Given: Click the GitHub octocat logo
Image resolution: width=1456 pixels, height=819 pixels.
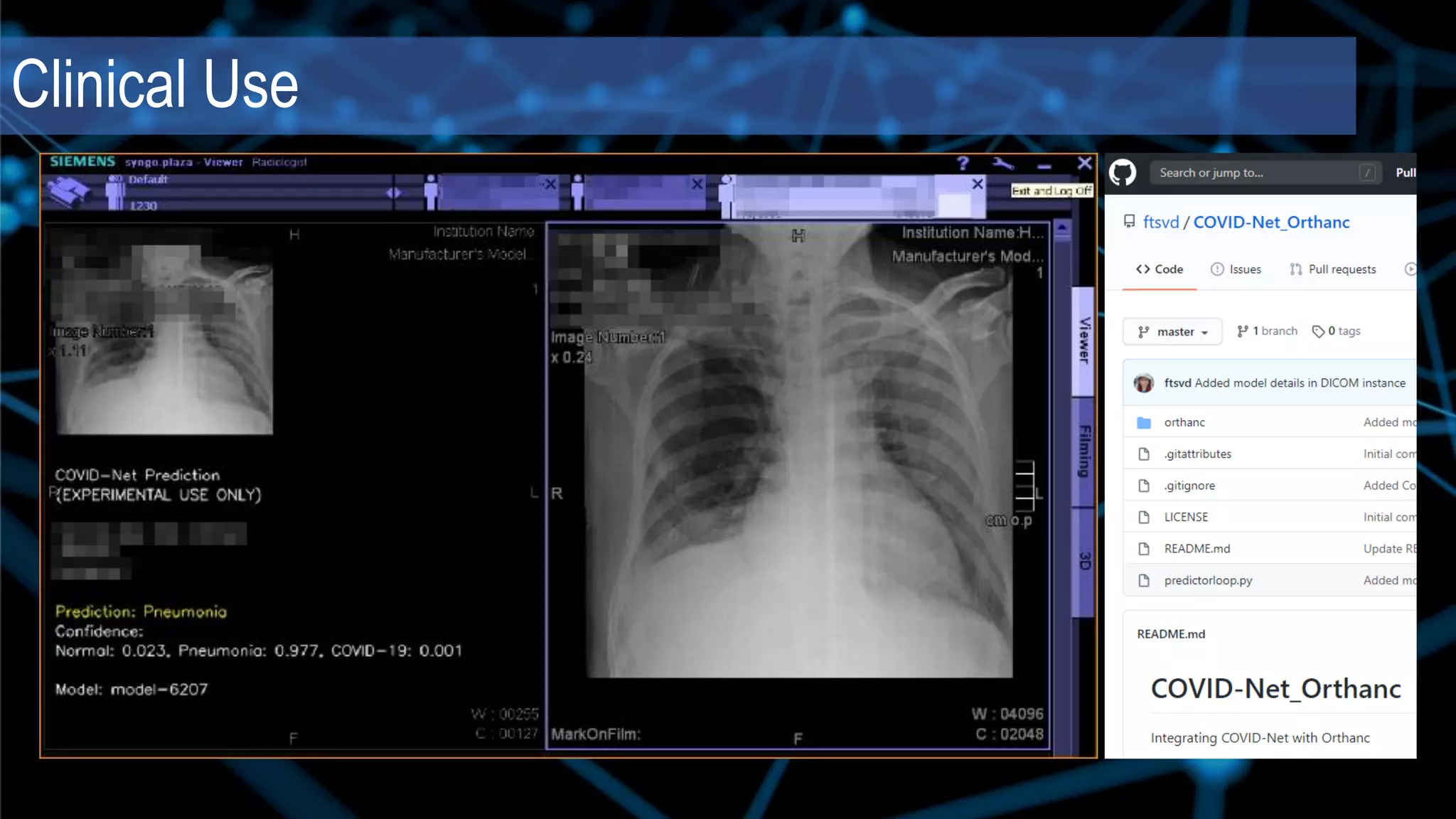Looking at the screenshot, I should pos(1123,173).
